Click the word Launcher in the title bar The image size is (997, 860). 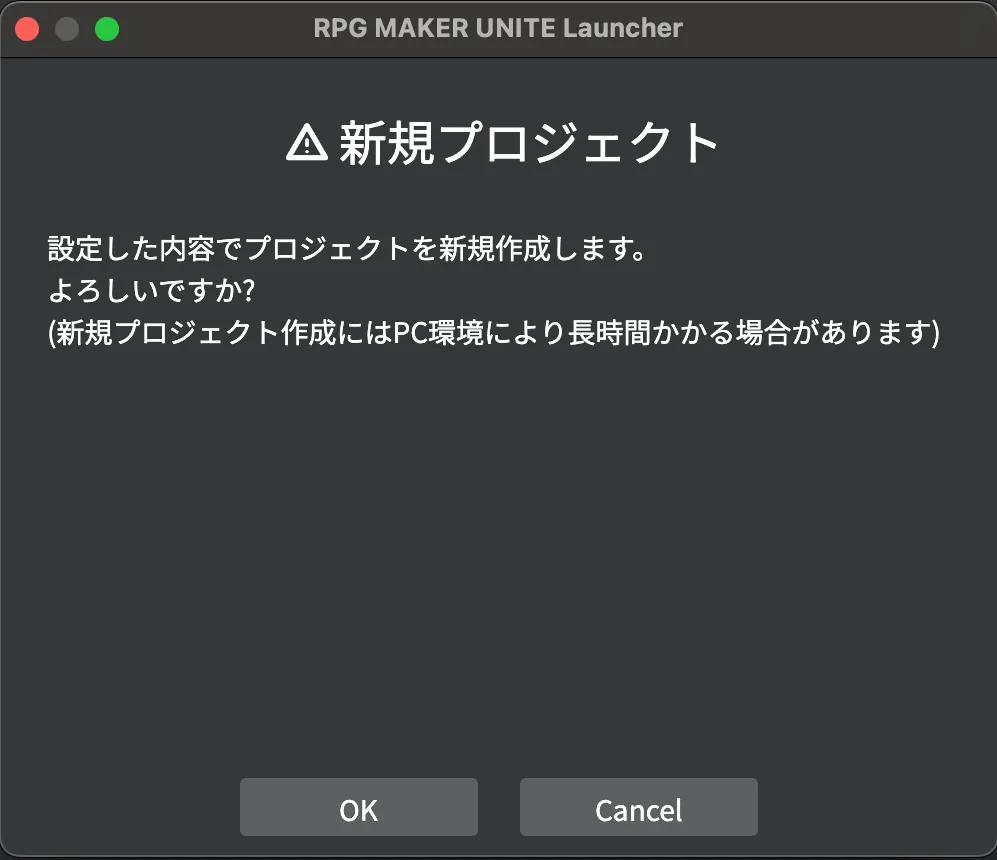coord(622,28)
